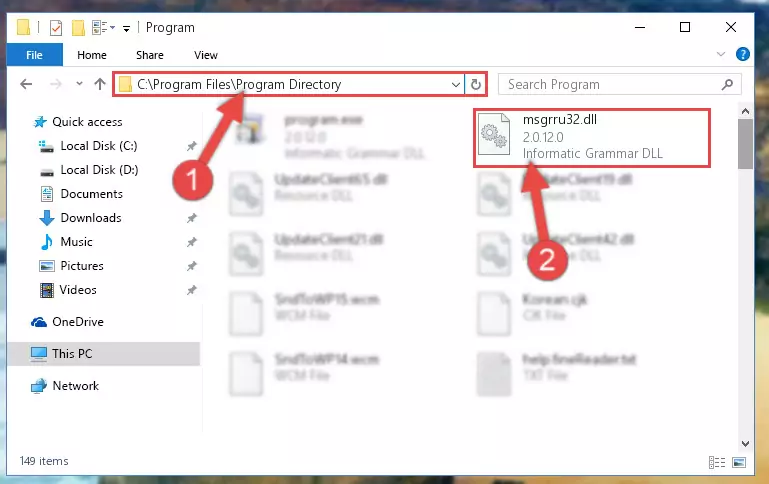
Task: Click the search magnifier icon
Action: coord(727,84)
